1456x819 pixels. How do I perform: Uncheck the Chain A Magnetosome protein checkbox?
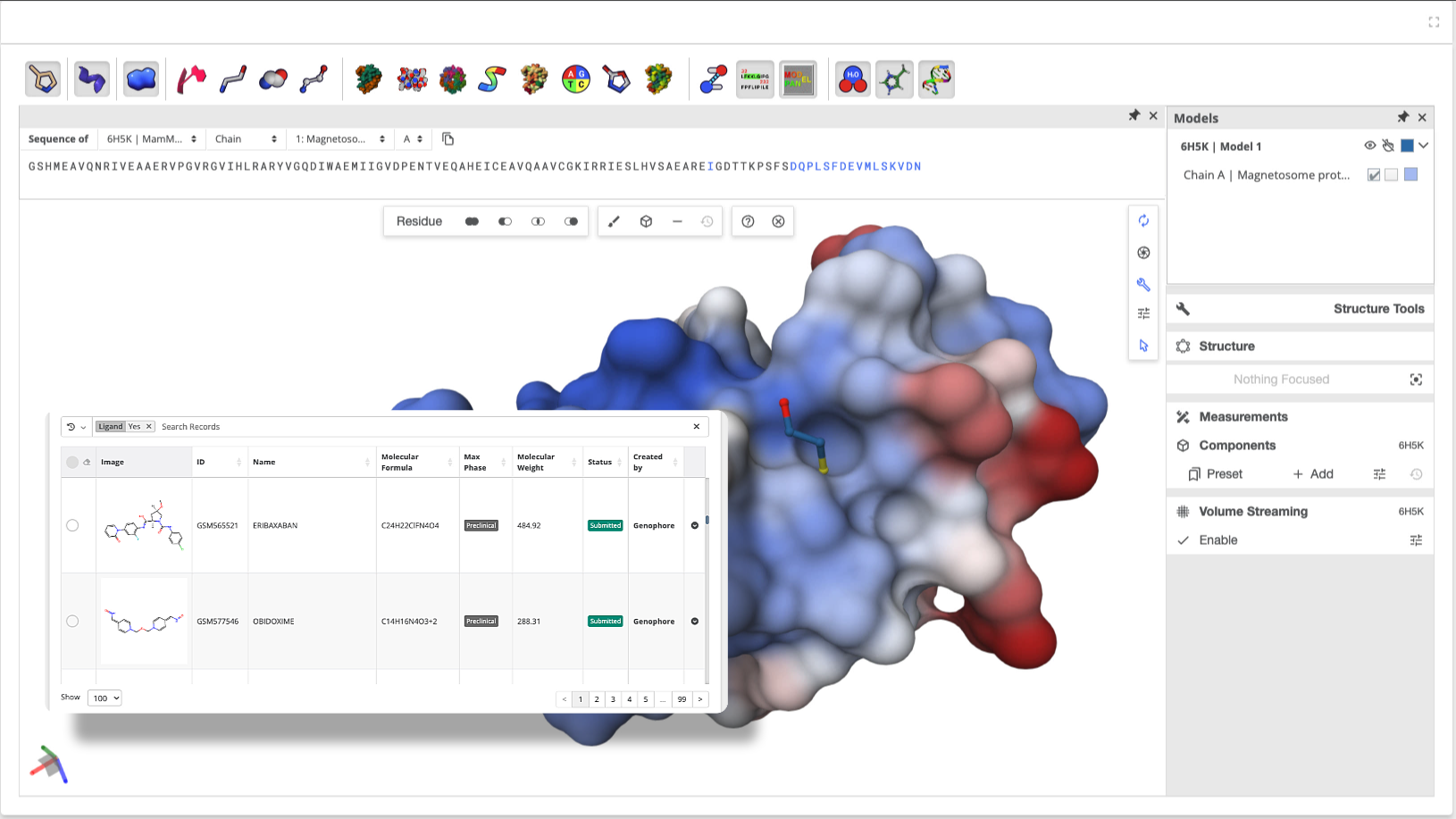pyautogui.click(x=1373, y=175)
